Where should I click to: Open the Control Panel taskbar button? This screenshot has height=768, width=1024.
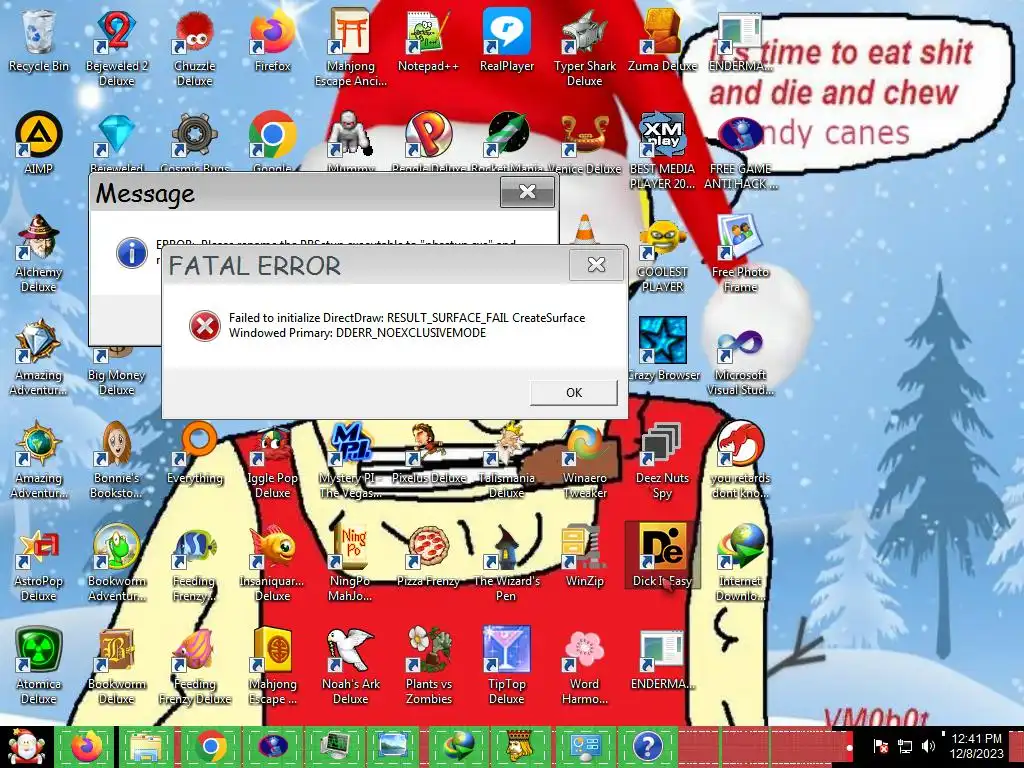coord(584,747)
